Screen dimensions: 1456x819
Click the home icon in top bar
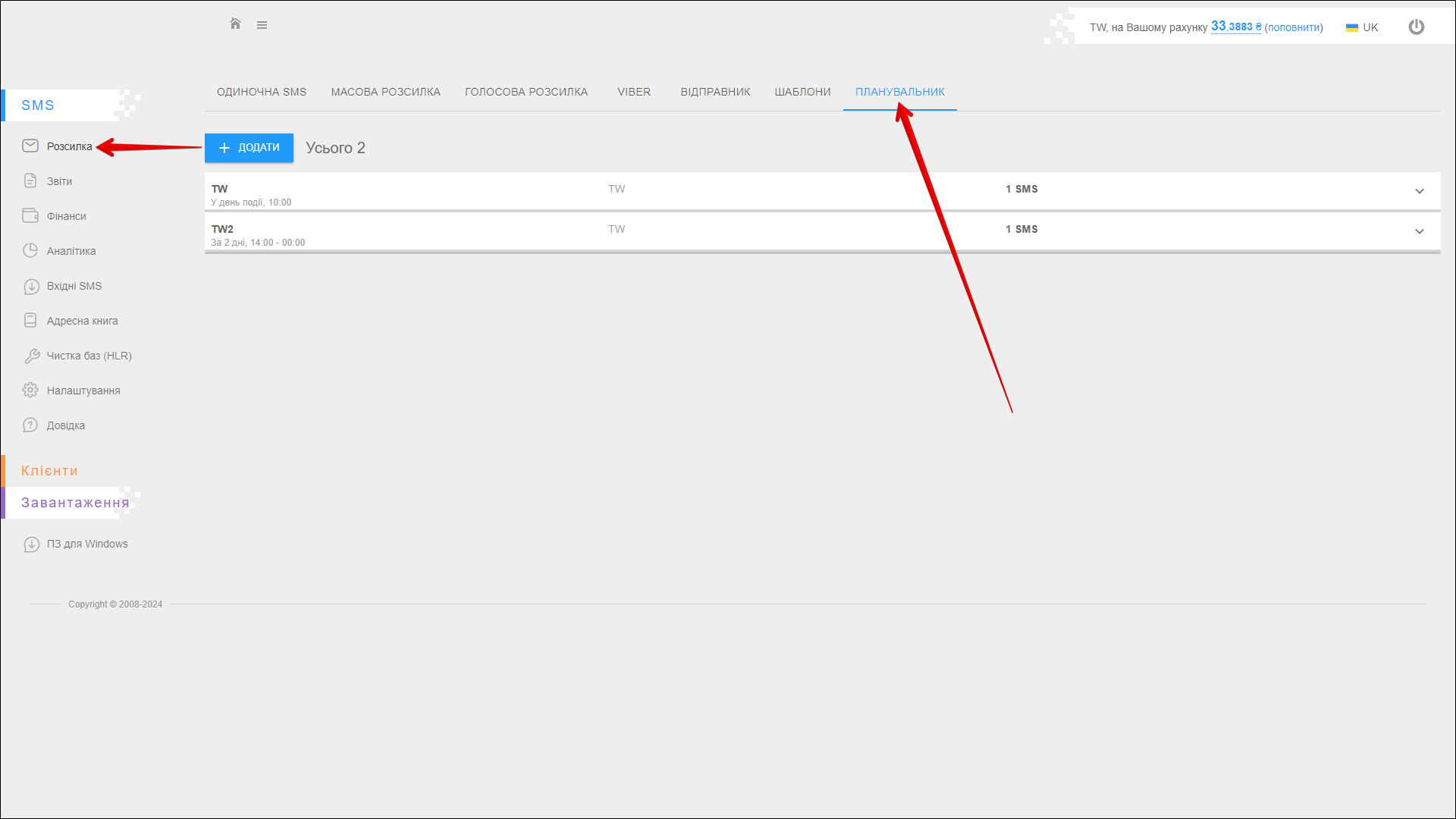pos(235,24)
